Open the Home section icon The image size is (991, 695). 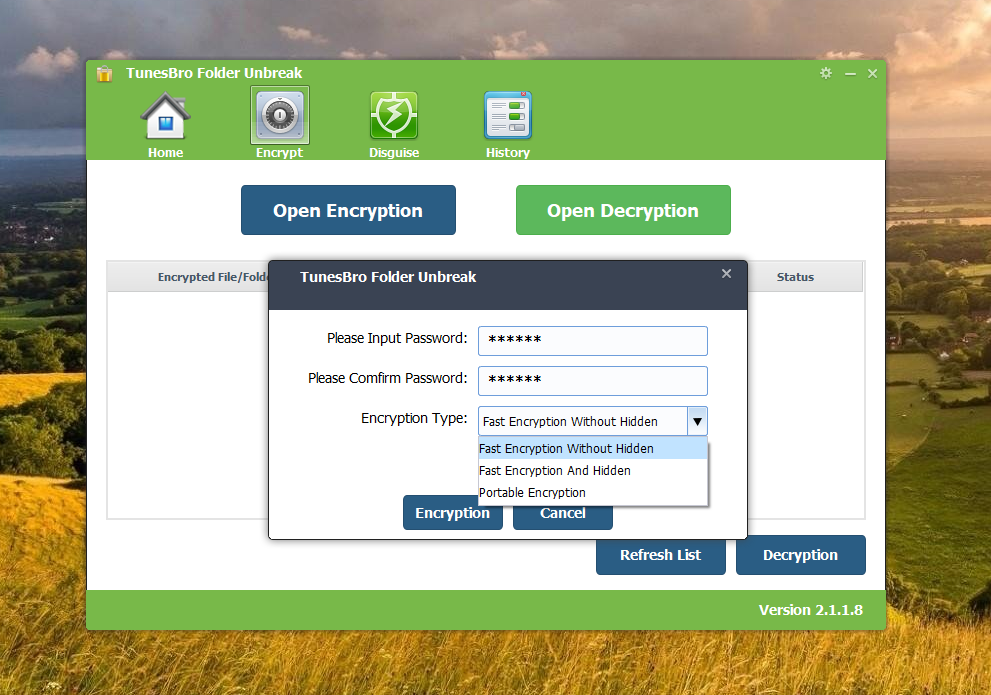pos(165,118)
